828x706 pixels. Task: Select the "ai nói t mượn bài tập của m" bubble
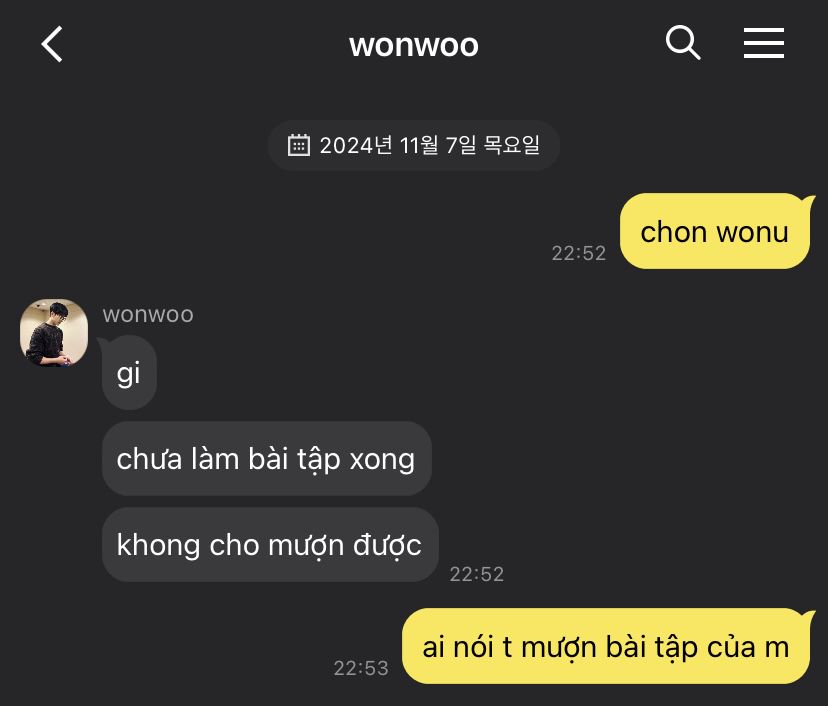point(606,646)
